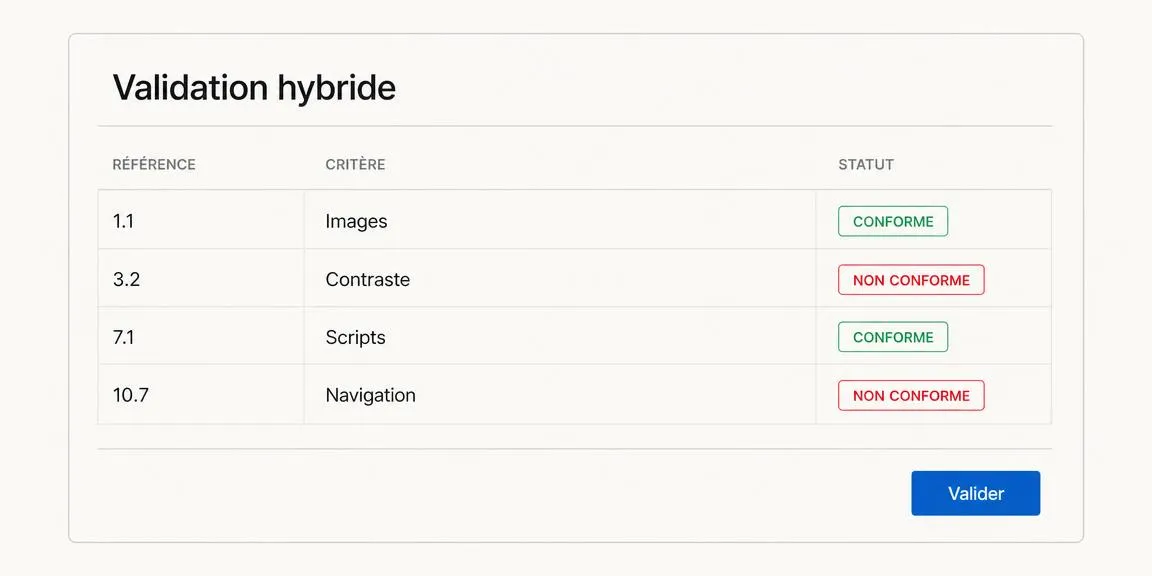This screenshot has width=1152, height=576.
Task: Open the Scripts criterion
Action: (356, 337)
